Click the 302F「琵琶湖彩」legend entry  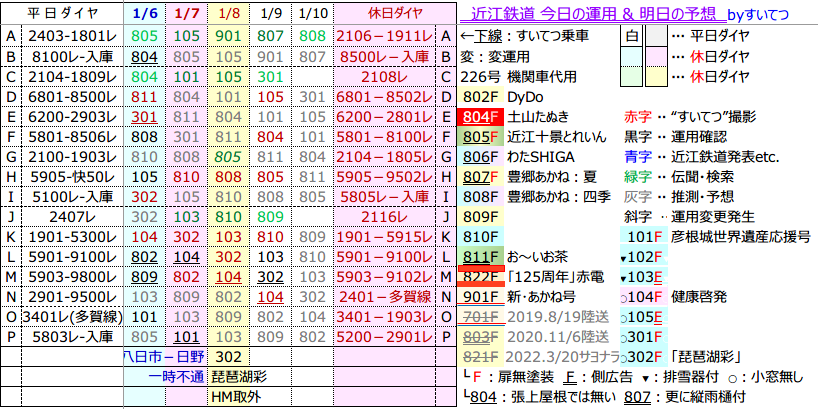pos(682,357)
